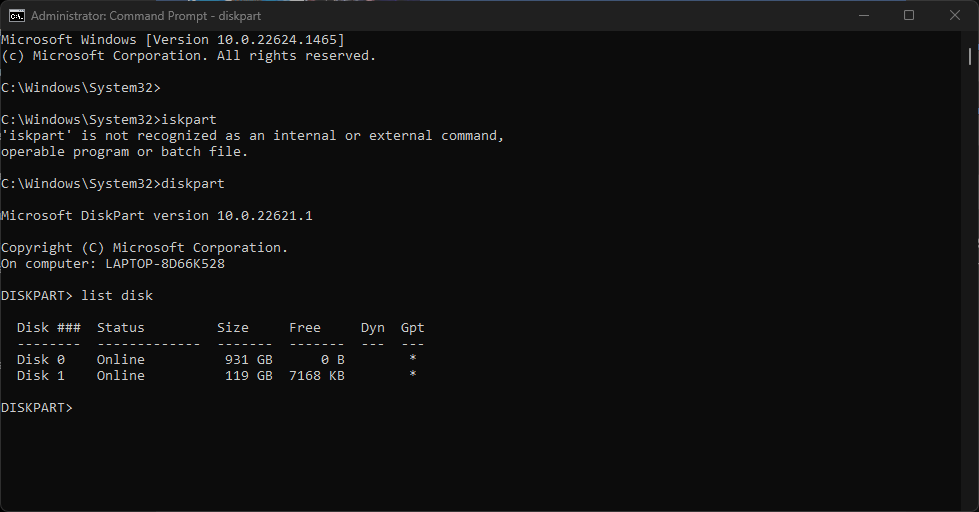This screenshot has height=512, width=979.
Task: Click the Dyn column header
Action: coord(373,328)
